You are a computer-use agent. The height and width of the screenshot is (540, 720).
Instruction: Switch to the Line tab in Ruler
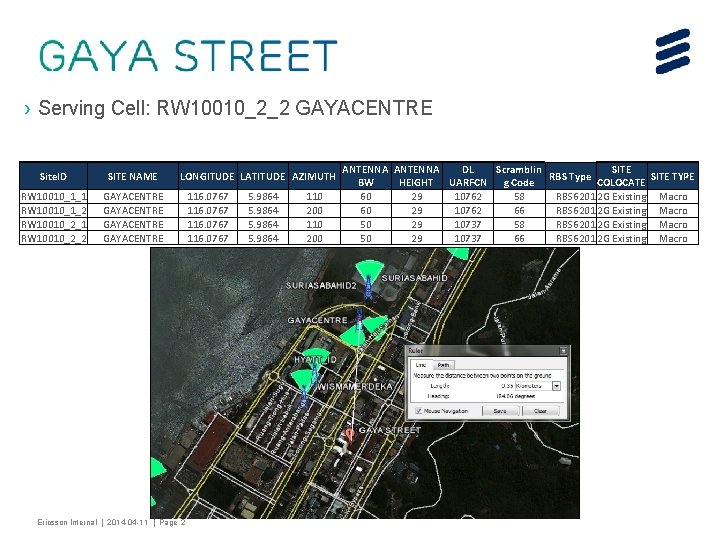(421, 365)
